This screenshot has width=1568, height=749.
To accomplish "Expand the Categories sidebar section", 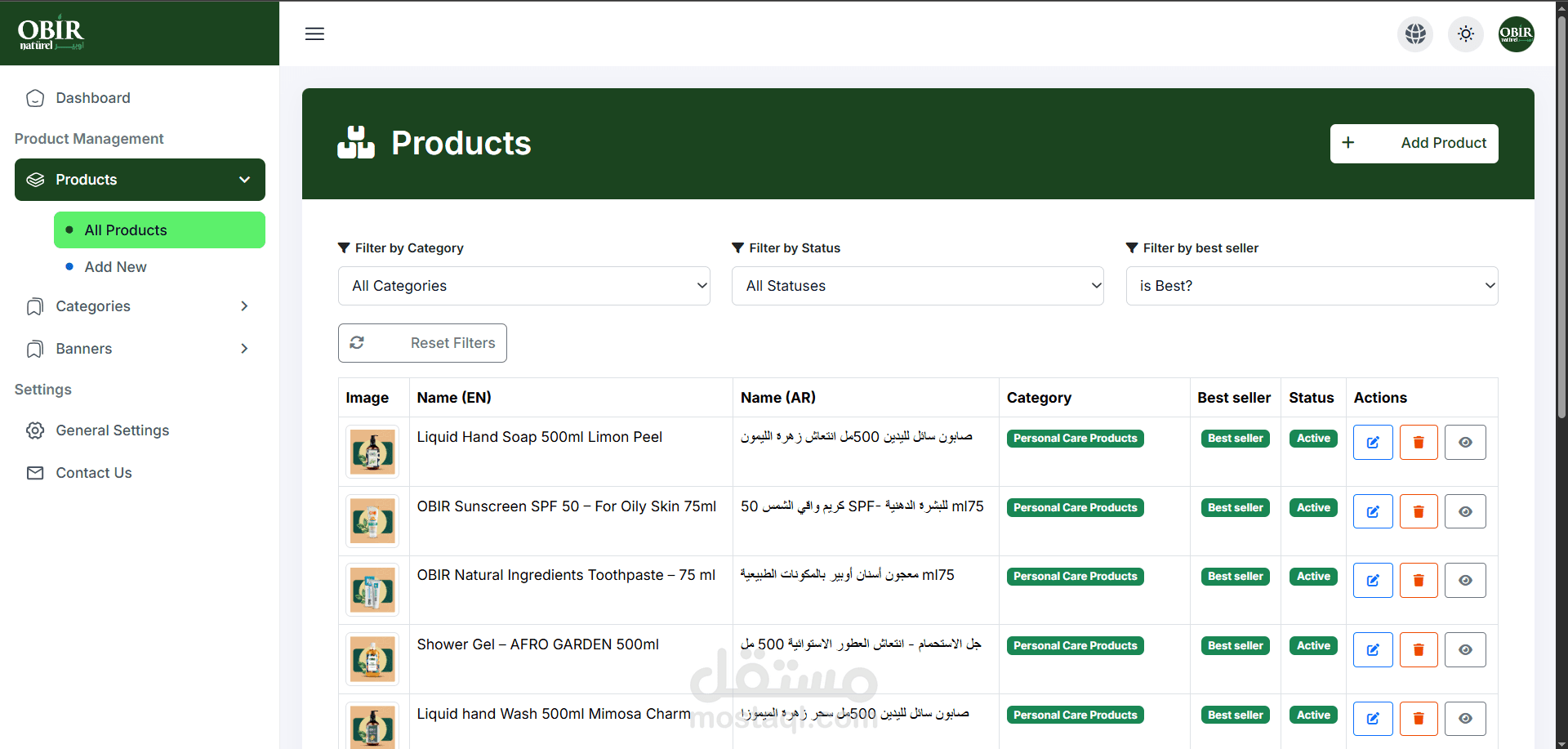I will (x=140, y=306).
